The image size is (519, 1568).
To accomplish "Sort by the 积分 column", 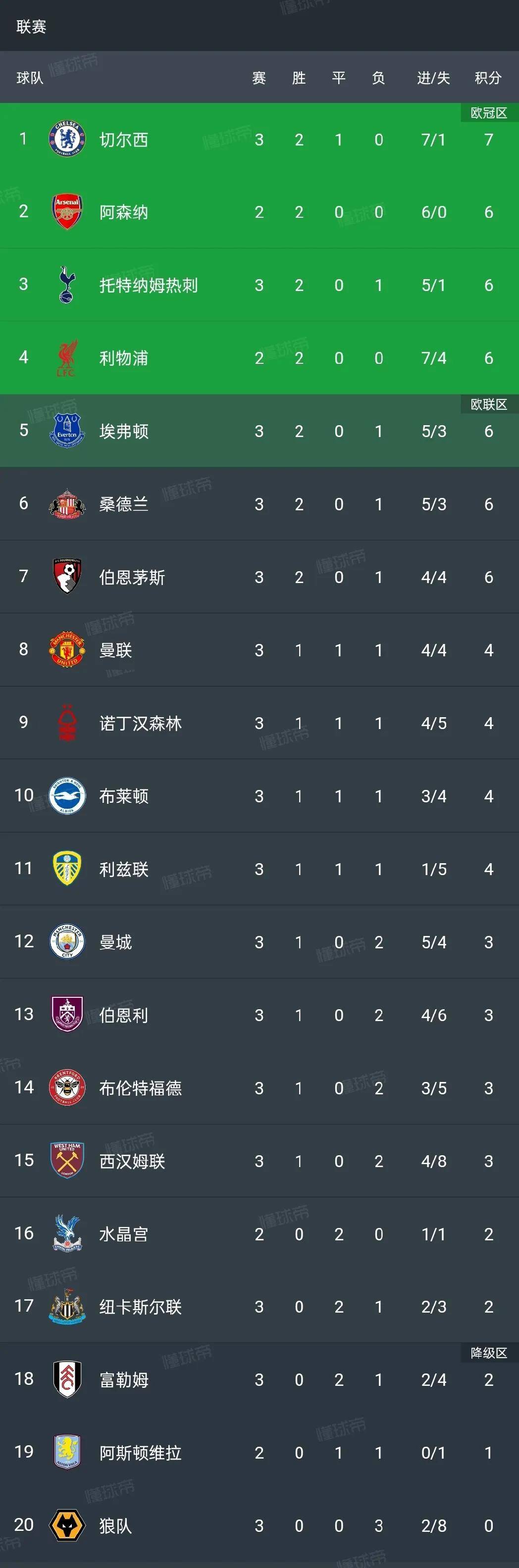I will (488, 78).
